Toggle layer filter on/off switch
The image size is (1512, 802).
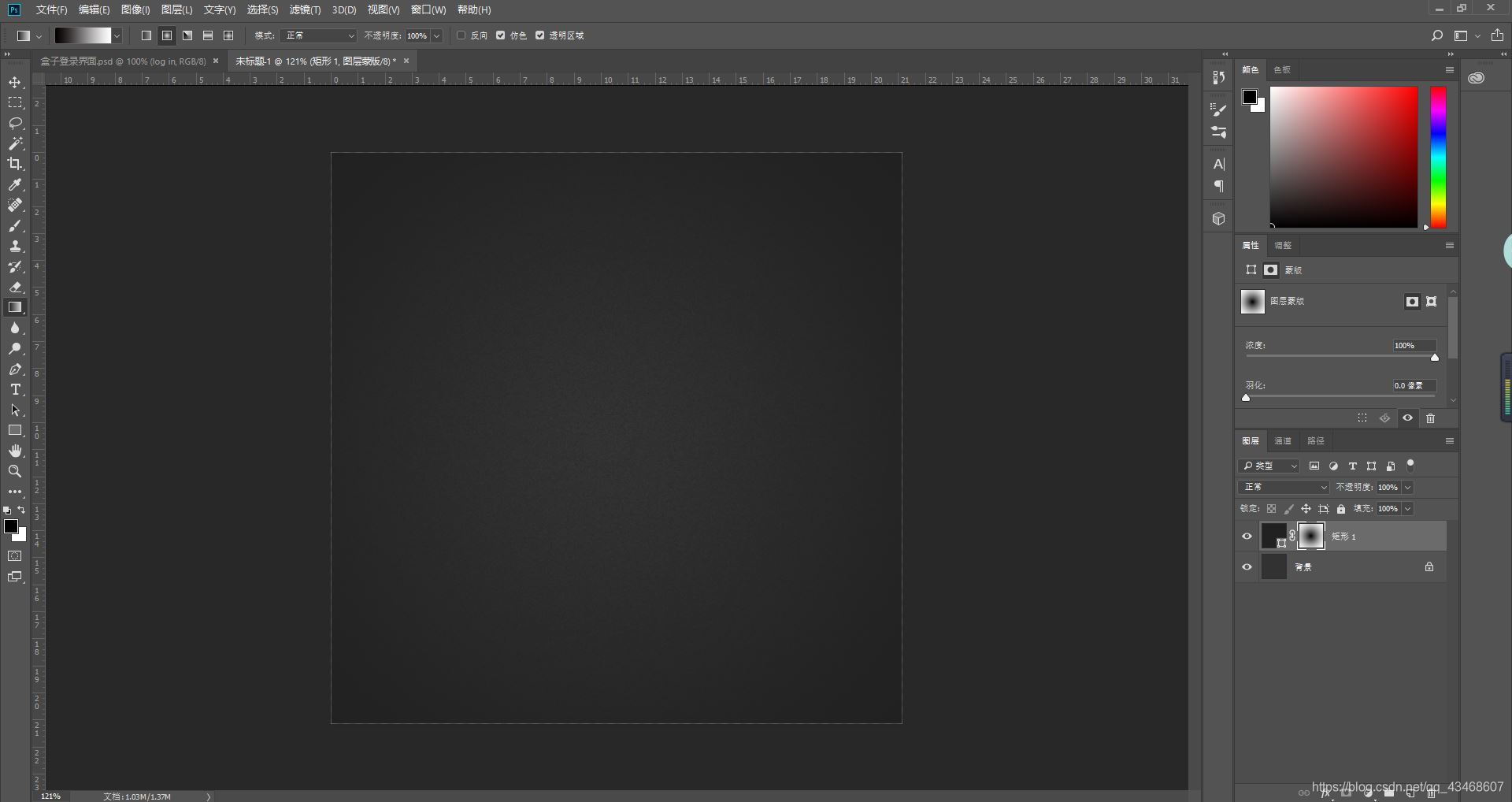click(1410, 465)
